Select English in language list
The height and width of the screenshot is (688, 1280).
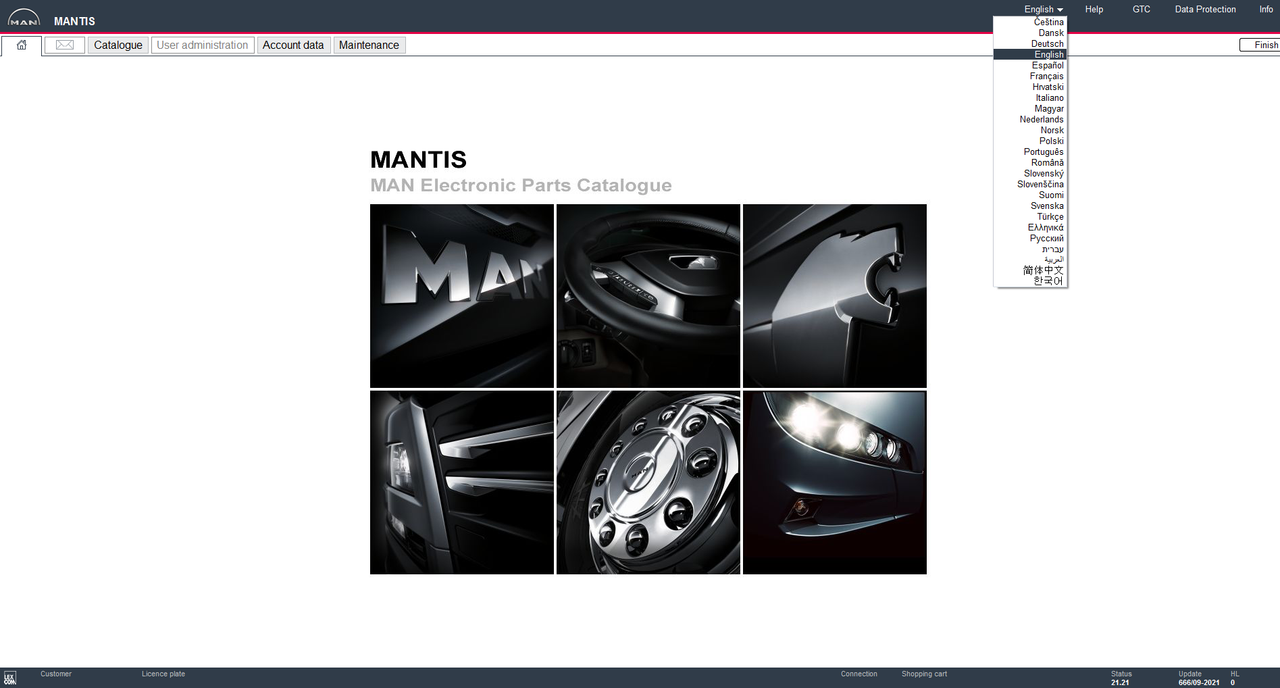[1030, 55]
